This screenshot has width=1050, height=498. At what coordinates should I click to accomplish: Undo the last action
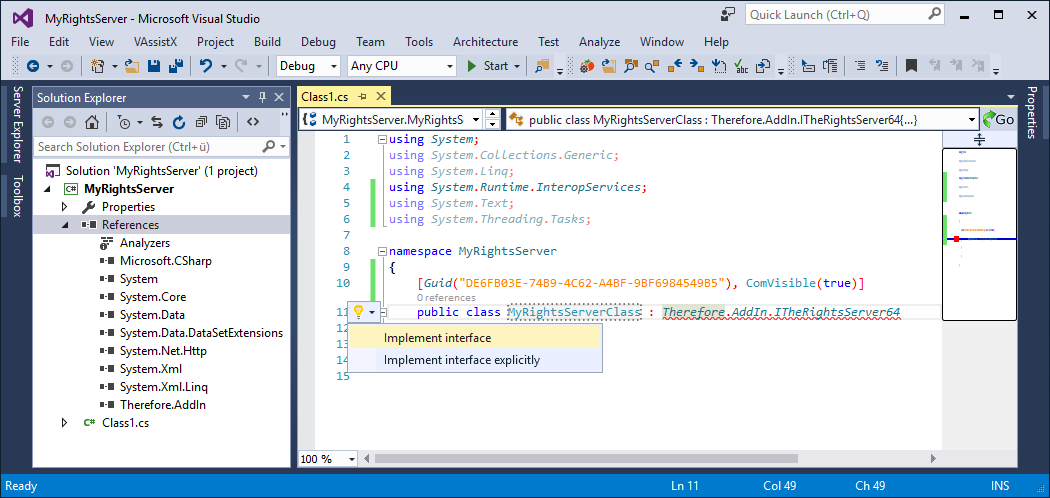point(206,66)
